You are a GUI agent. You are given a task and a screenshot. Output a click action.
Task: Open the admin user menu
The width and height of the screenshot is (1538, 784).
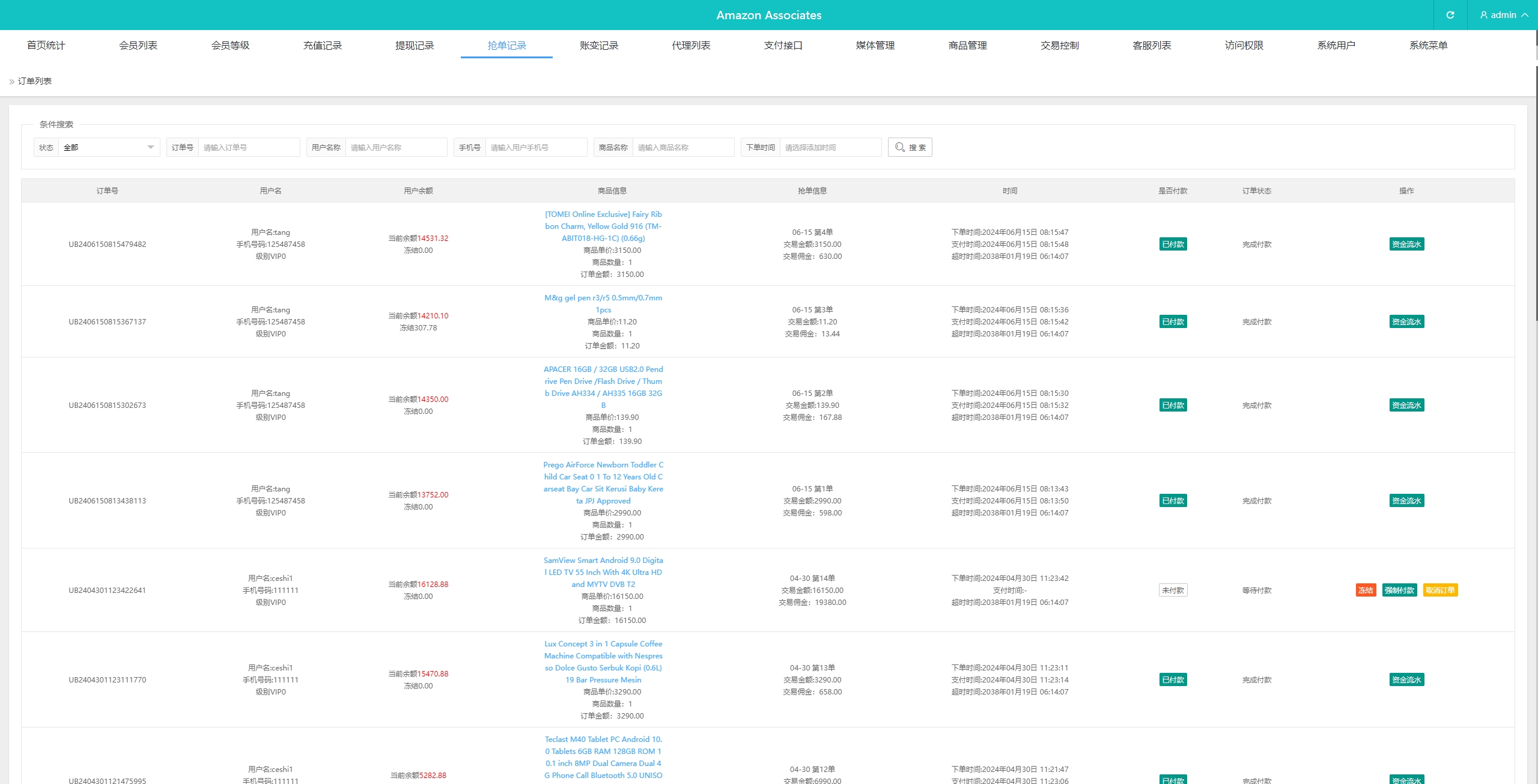pos(1503,15)
